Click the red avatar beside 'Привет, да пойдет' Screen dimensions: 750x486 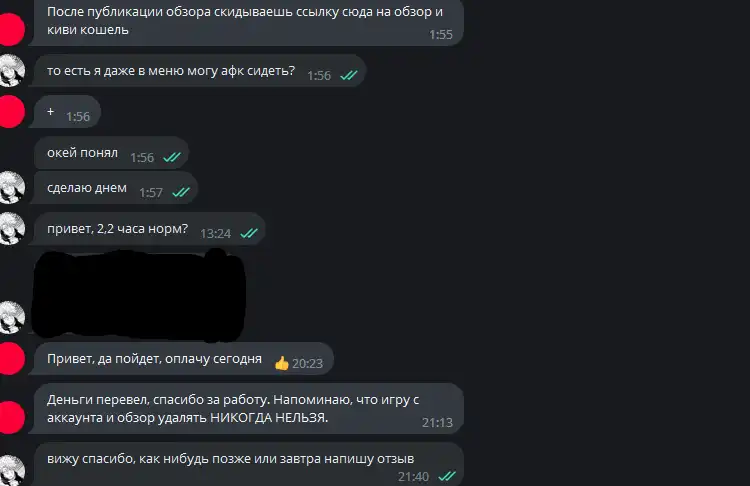point(11,358)
